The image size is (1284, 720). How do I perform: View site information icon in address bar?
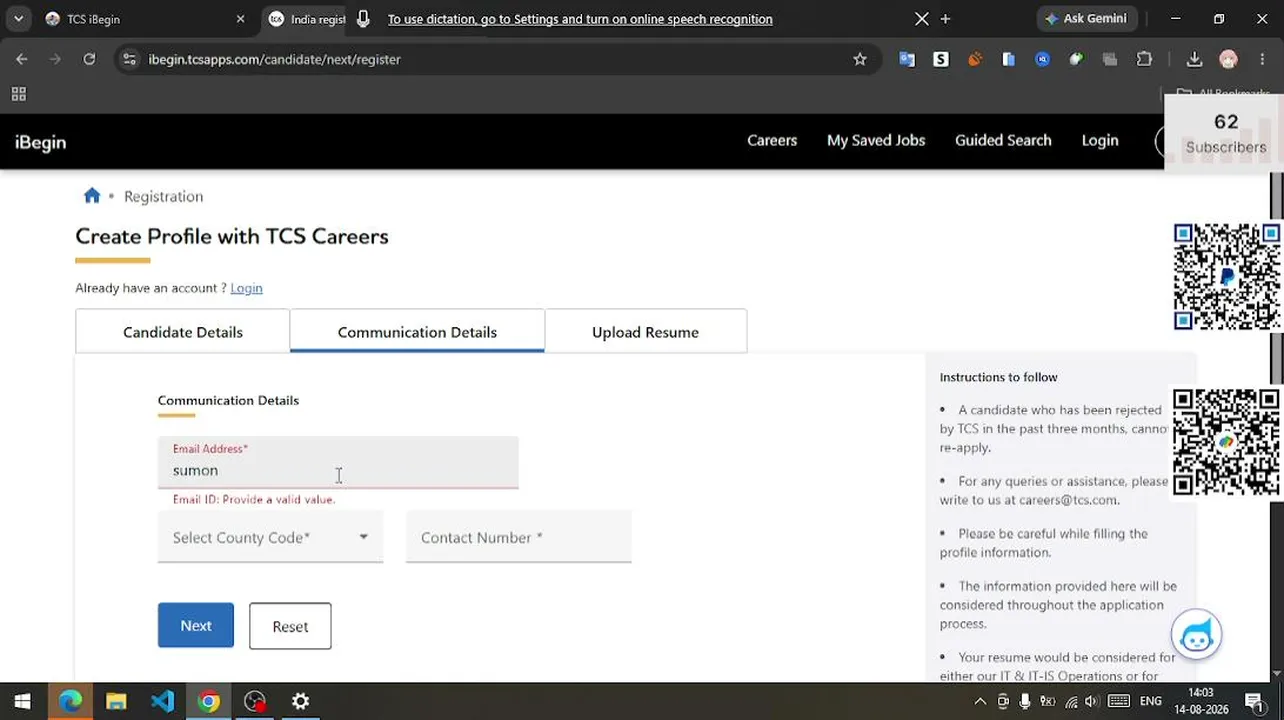(x=129, y=59)
